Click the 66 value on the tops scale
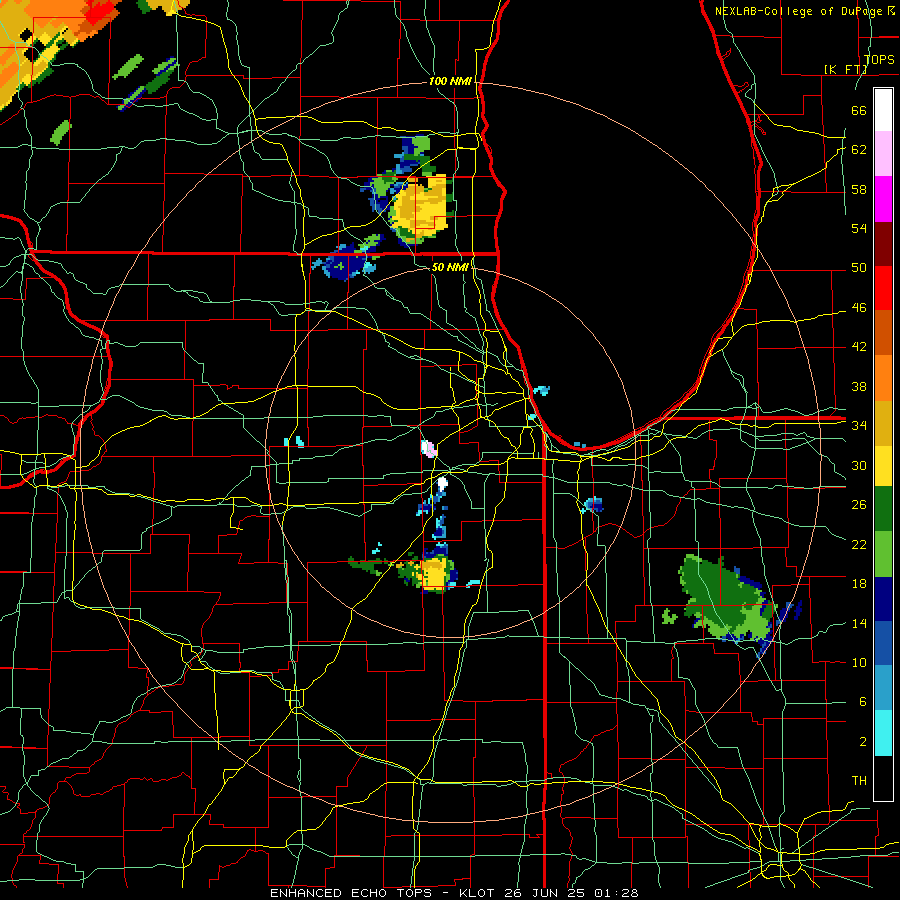 (x=859, y=110)
